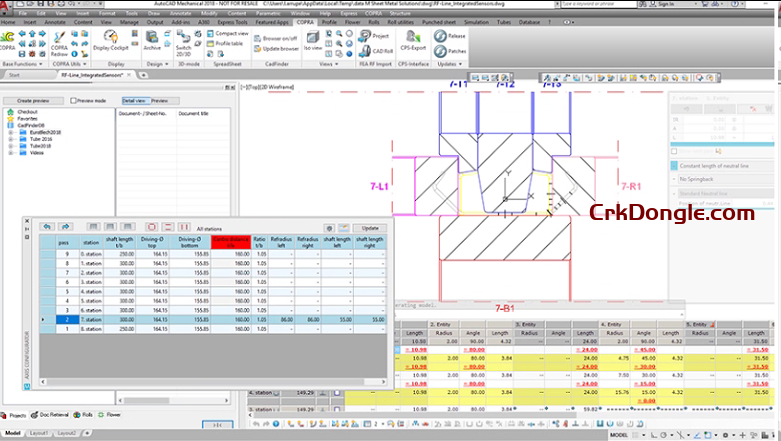Click the Document title column header
Viewport: 781px width, 441px height.
(193, 114)
